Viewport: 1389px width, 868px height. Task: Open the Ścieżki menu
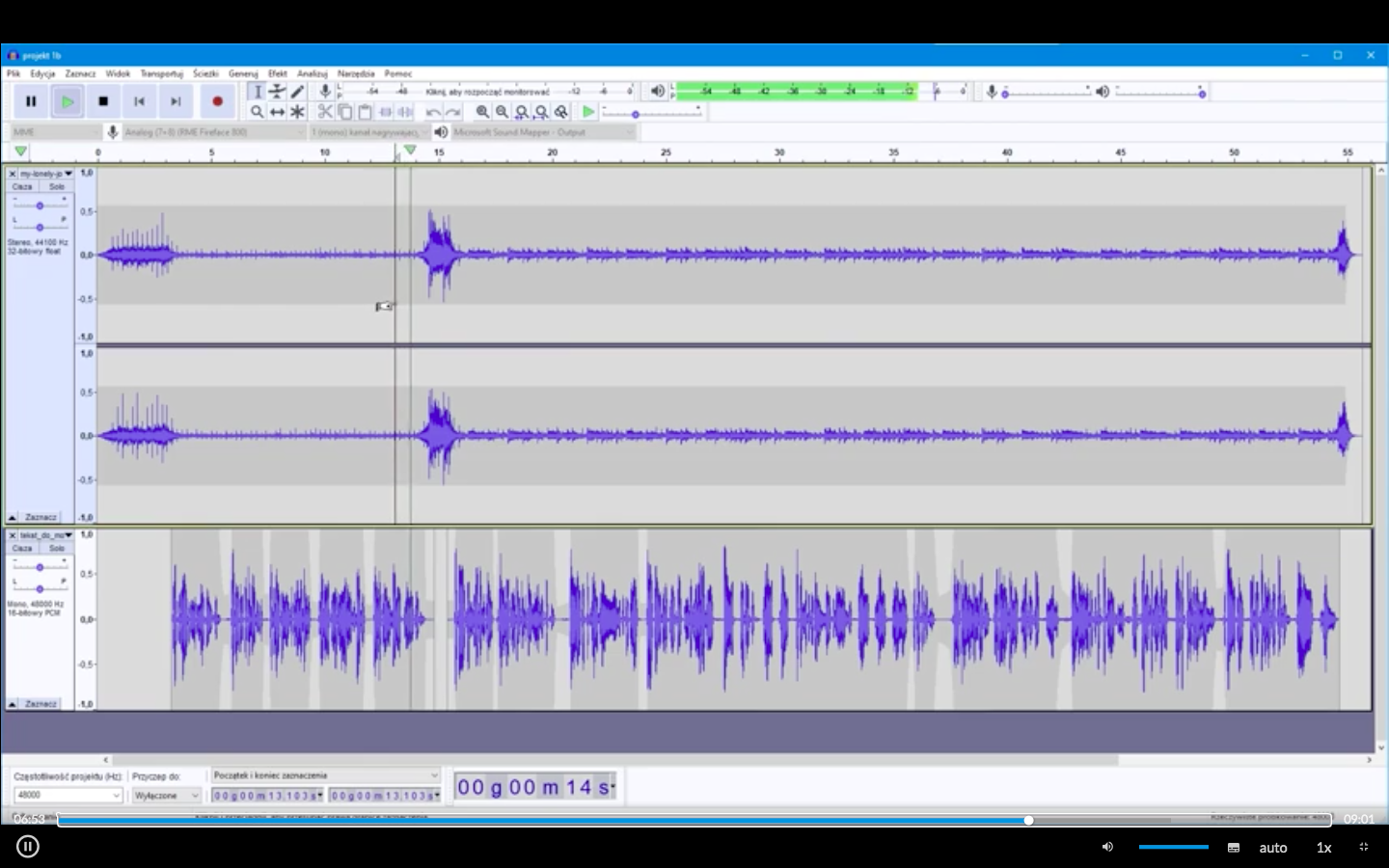point(205,73)
